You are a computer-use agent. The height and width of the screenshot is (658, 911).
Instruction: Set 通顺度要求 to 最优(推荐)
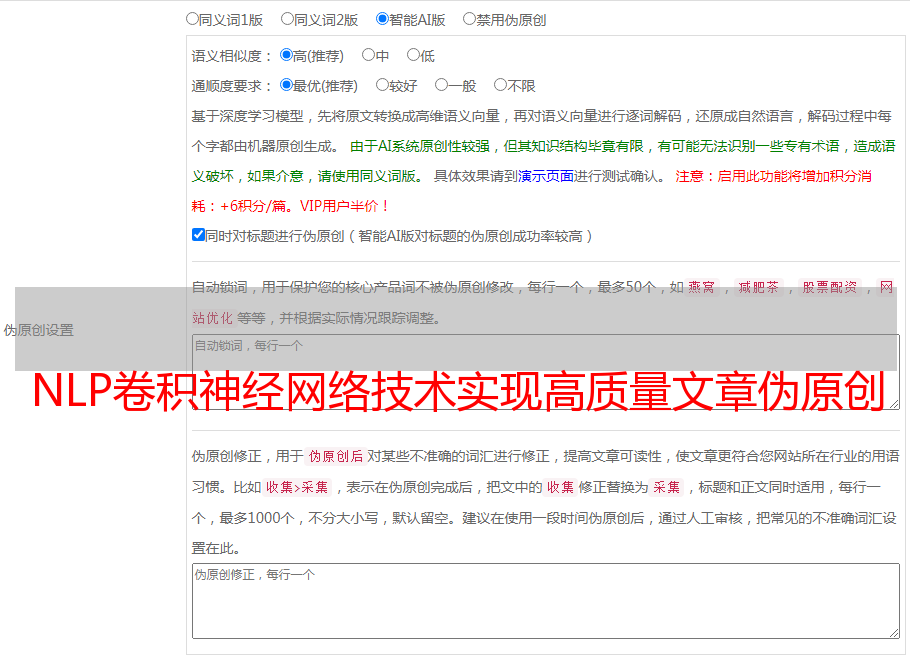pyautogui.click(x=286, y=85)
